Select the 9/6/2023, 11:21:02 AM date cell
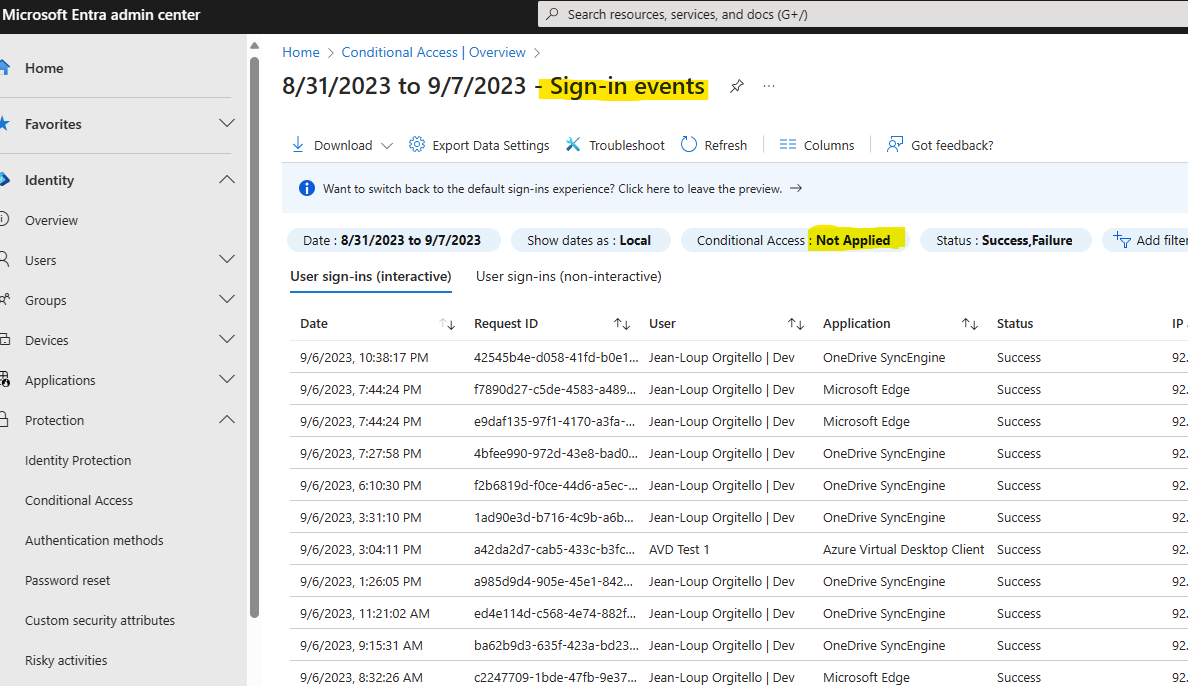This screenshot has width=1188, height=686. (364, 613)
